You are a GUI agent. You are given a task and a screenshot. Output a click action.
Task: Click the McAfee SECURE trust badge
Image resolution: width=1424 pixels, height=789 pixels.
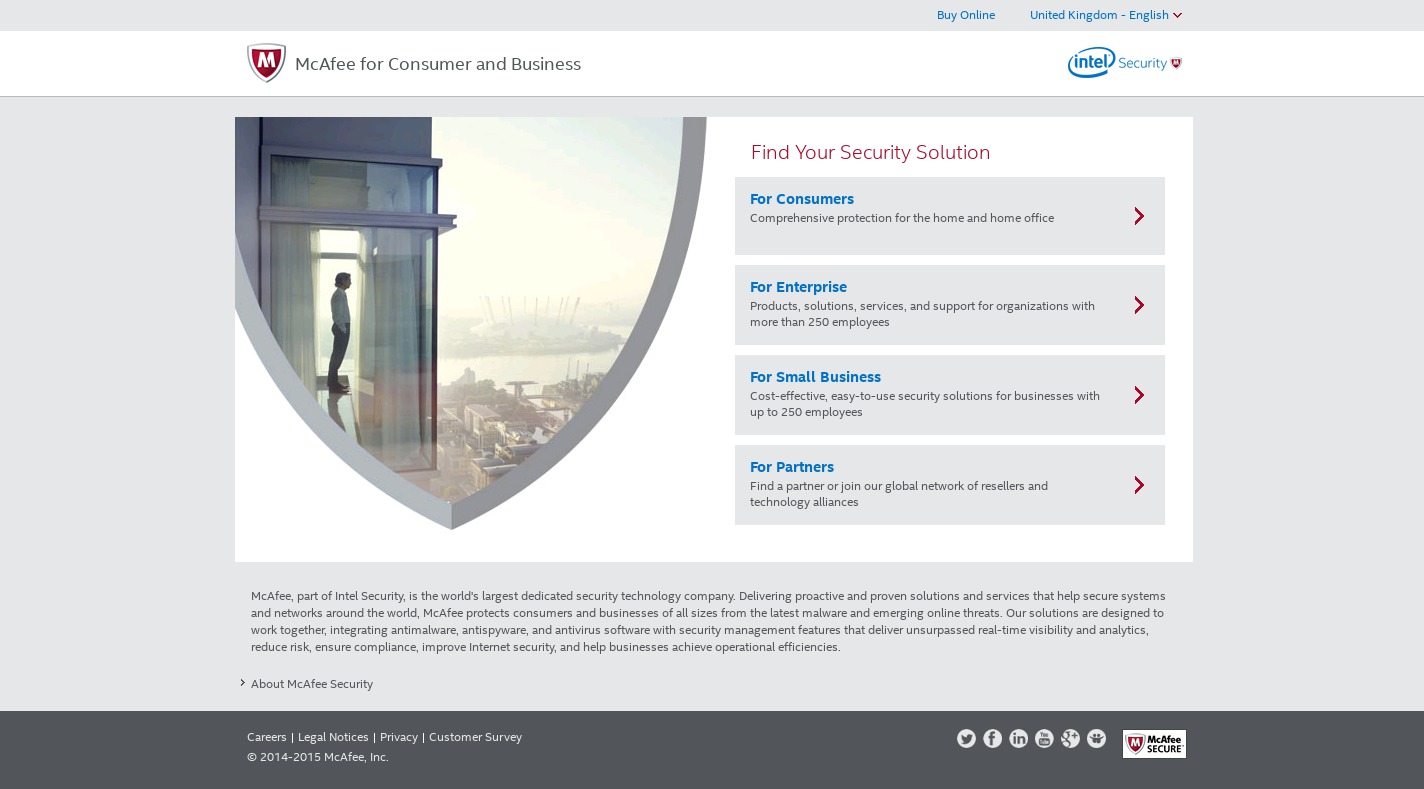1154,743
